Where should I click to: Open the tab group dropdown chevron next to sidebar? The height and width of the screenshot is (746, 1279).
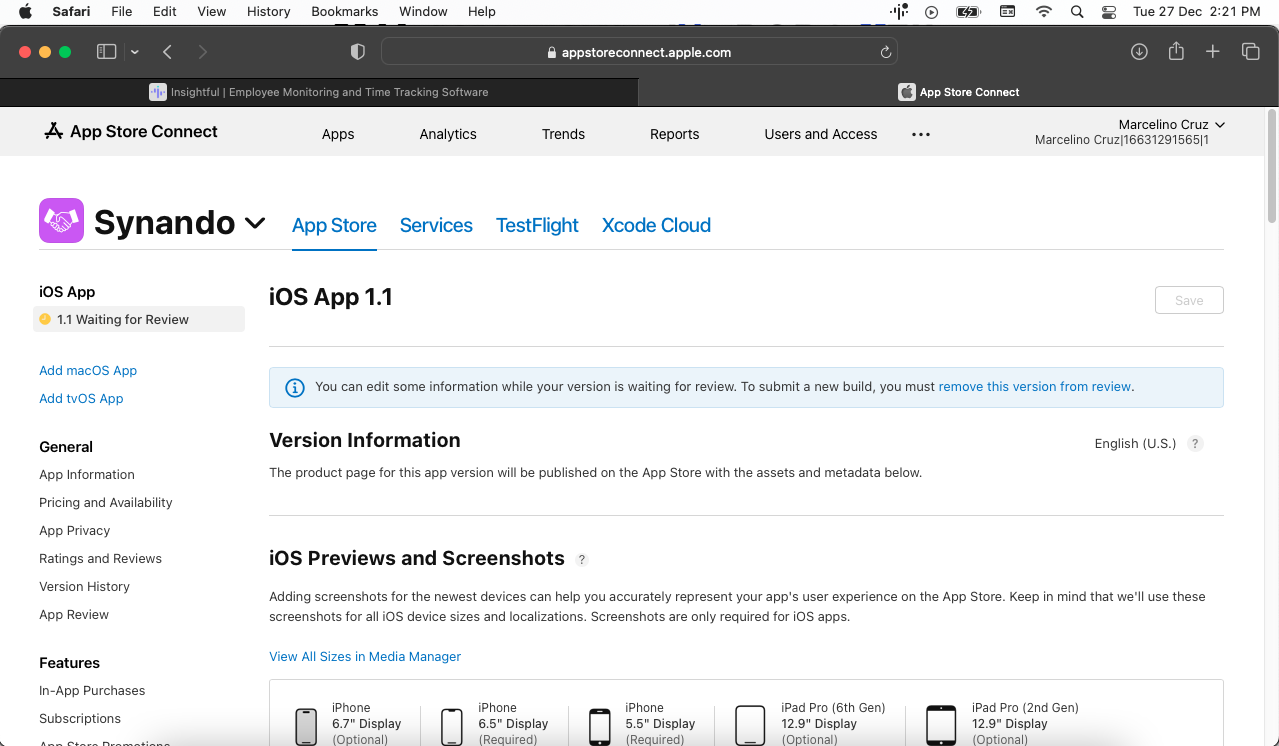[134, 52]
